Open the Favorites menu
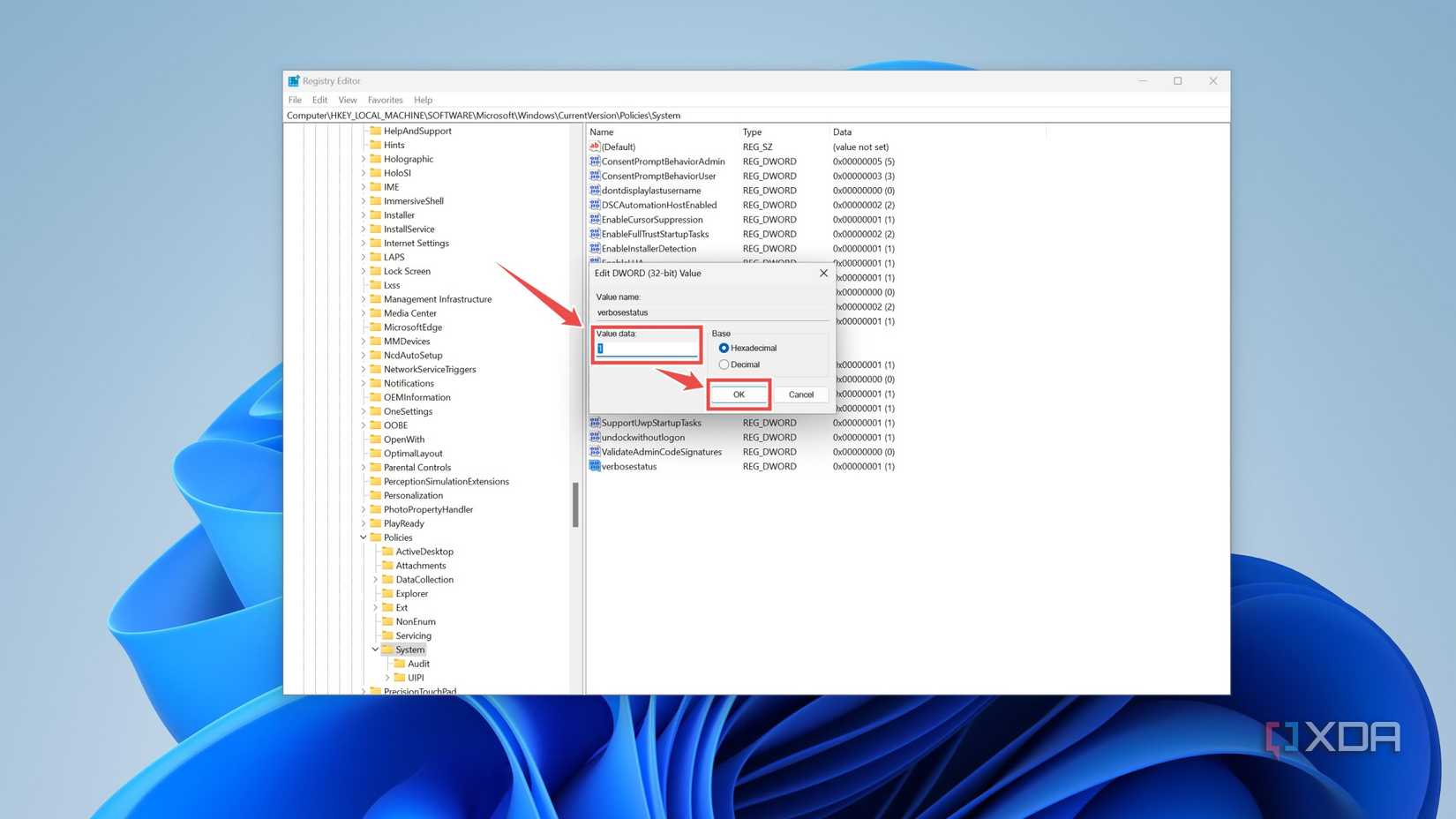Viewport: 1456px width, 819px height. 385,100
